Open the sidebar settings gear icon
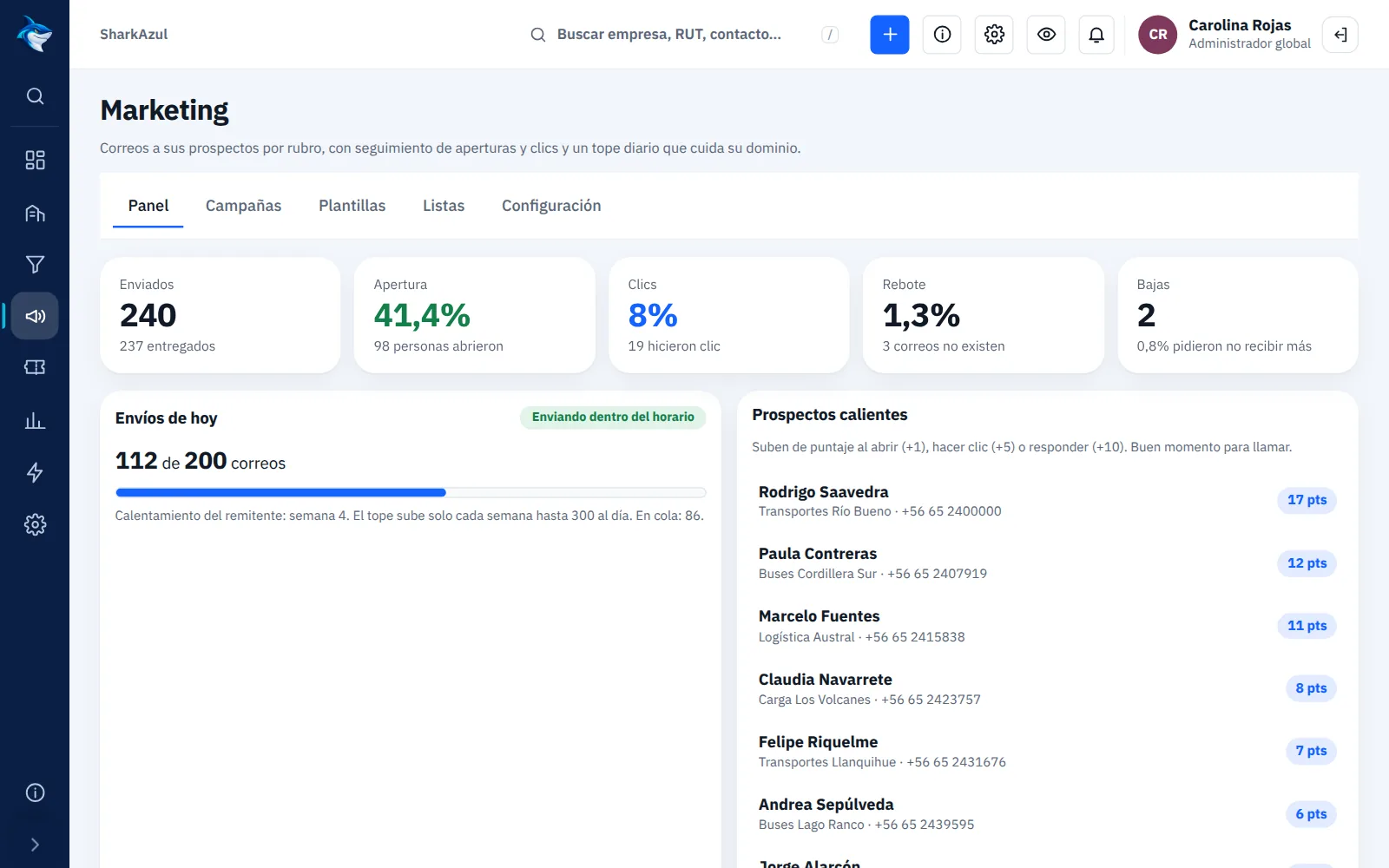This screenshot has height=868, width=1389. 35,524
